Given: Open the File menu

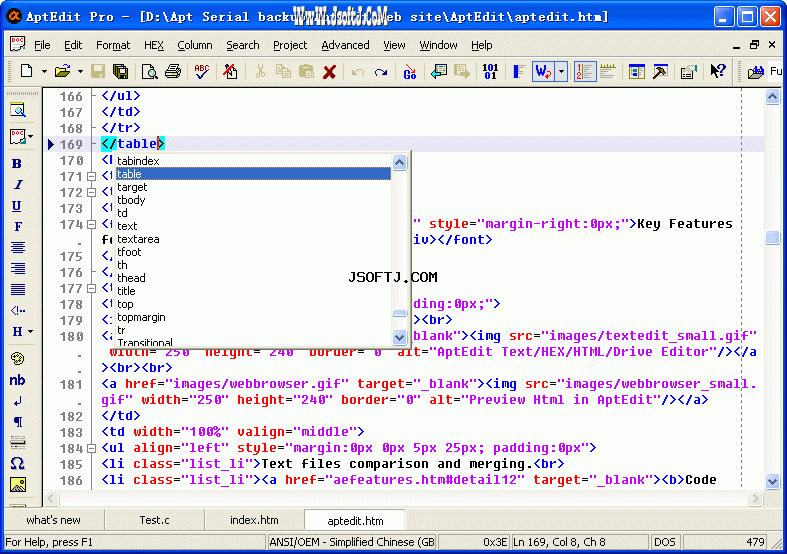Looking at the screenshot, I should (x=42, y=45).
